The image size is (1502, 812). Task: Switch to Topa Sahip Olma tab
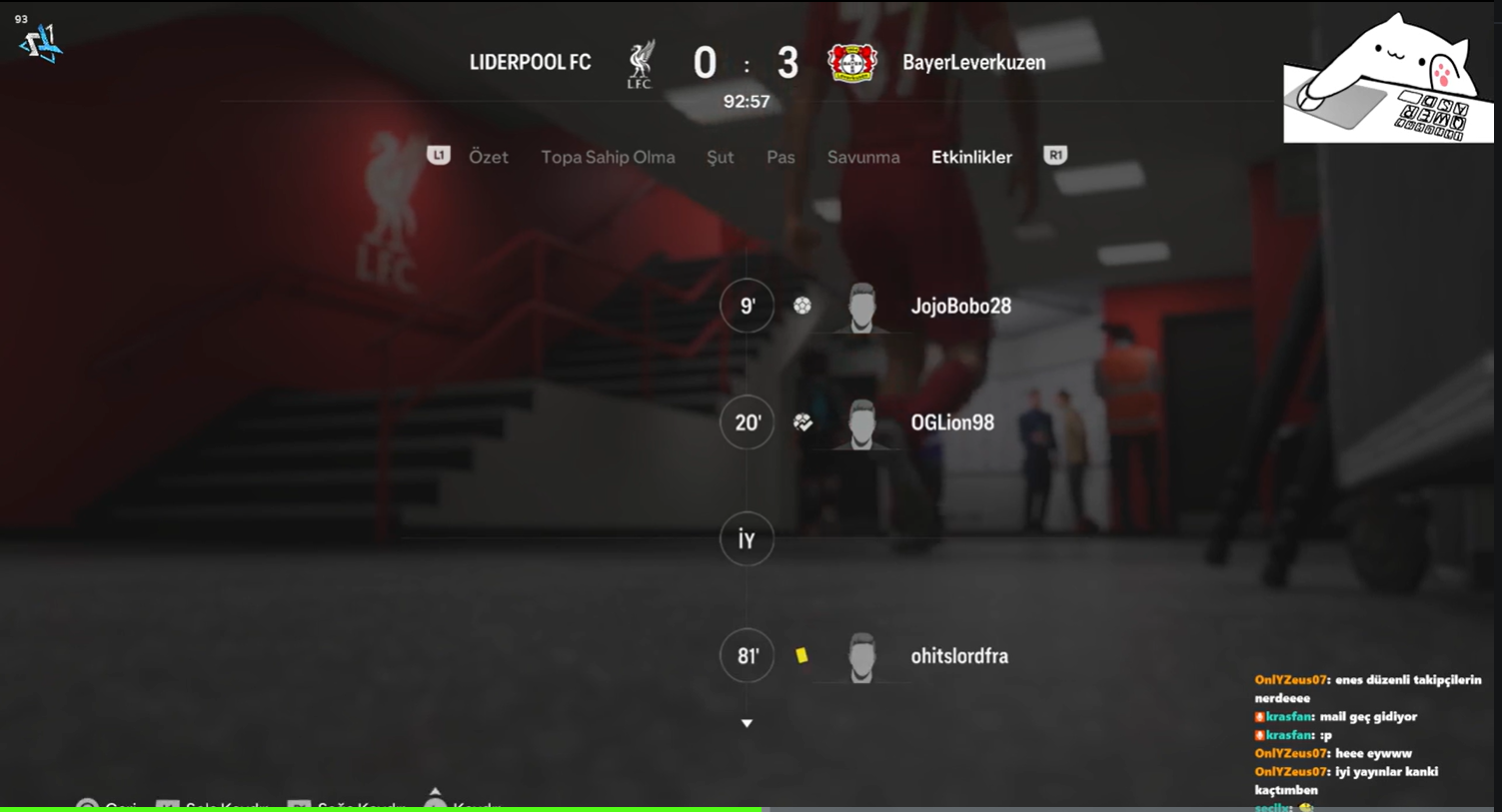(x=608, y=157)
